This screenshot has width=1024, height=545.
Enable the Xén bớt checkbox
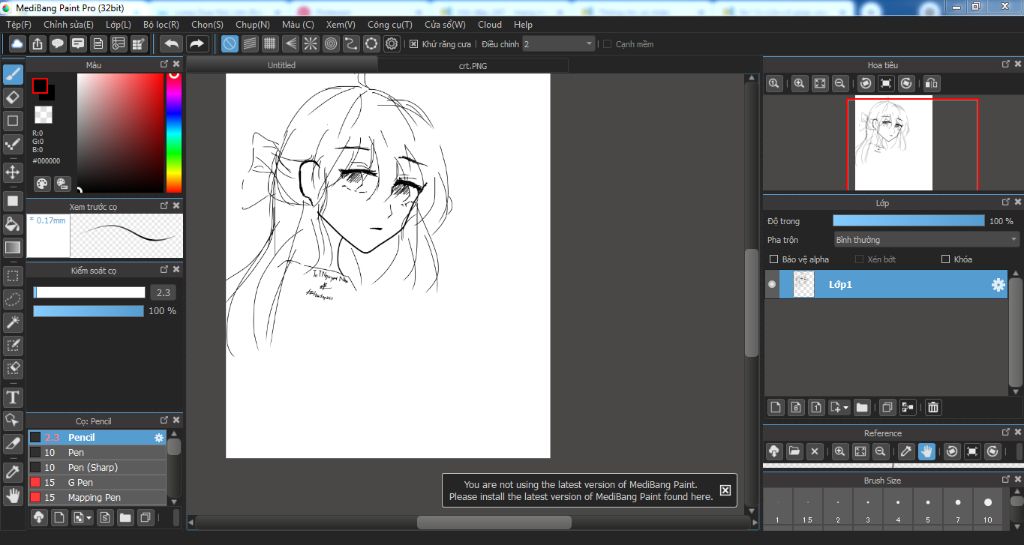click(x=859, y=259)
